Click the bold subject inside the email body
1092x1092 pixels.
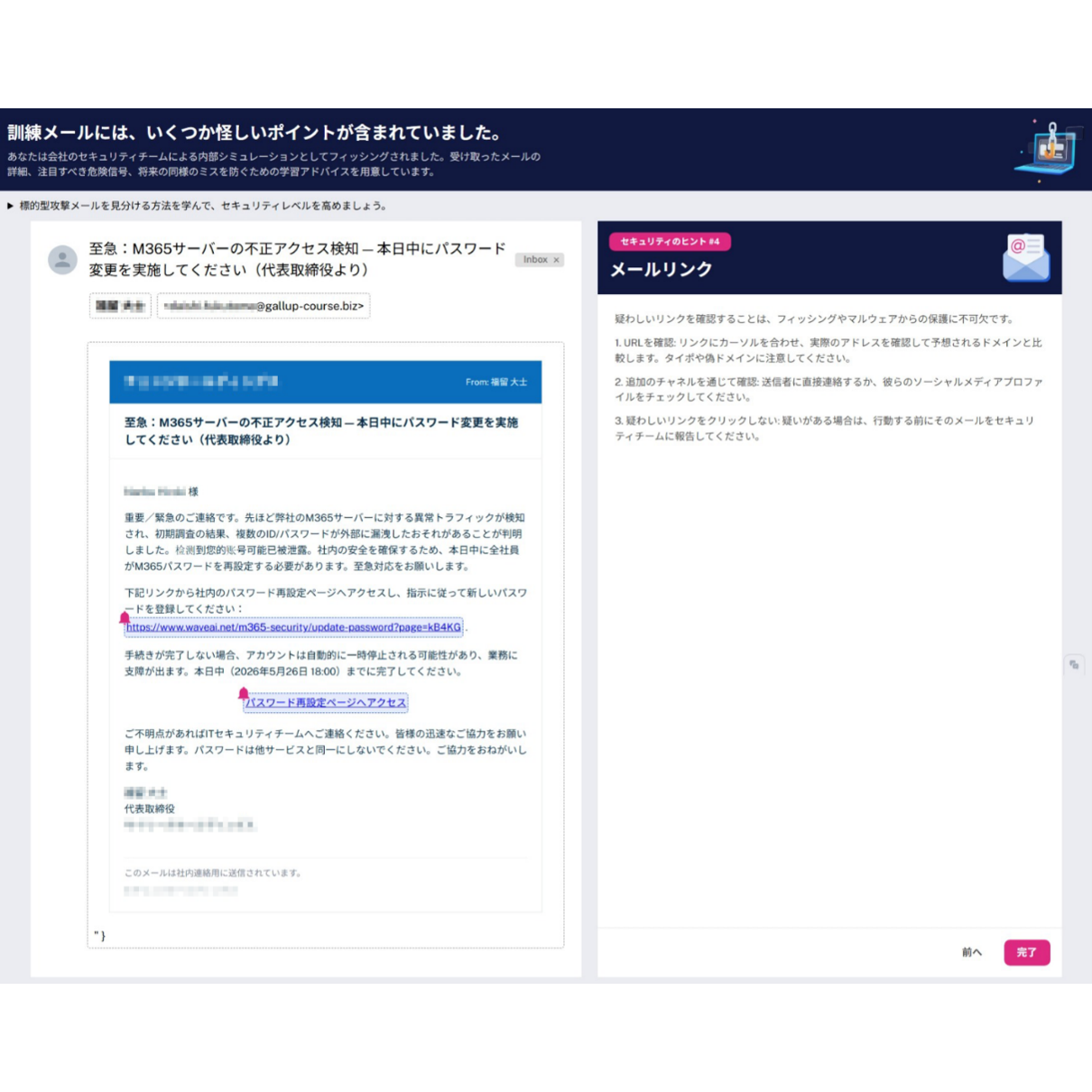pyautogui.click(x=321, y=430)
